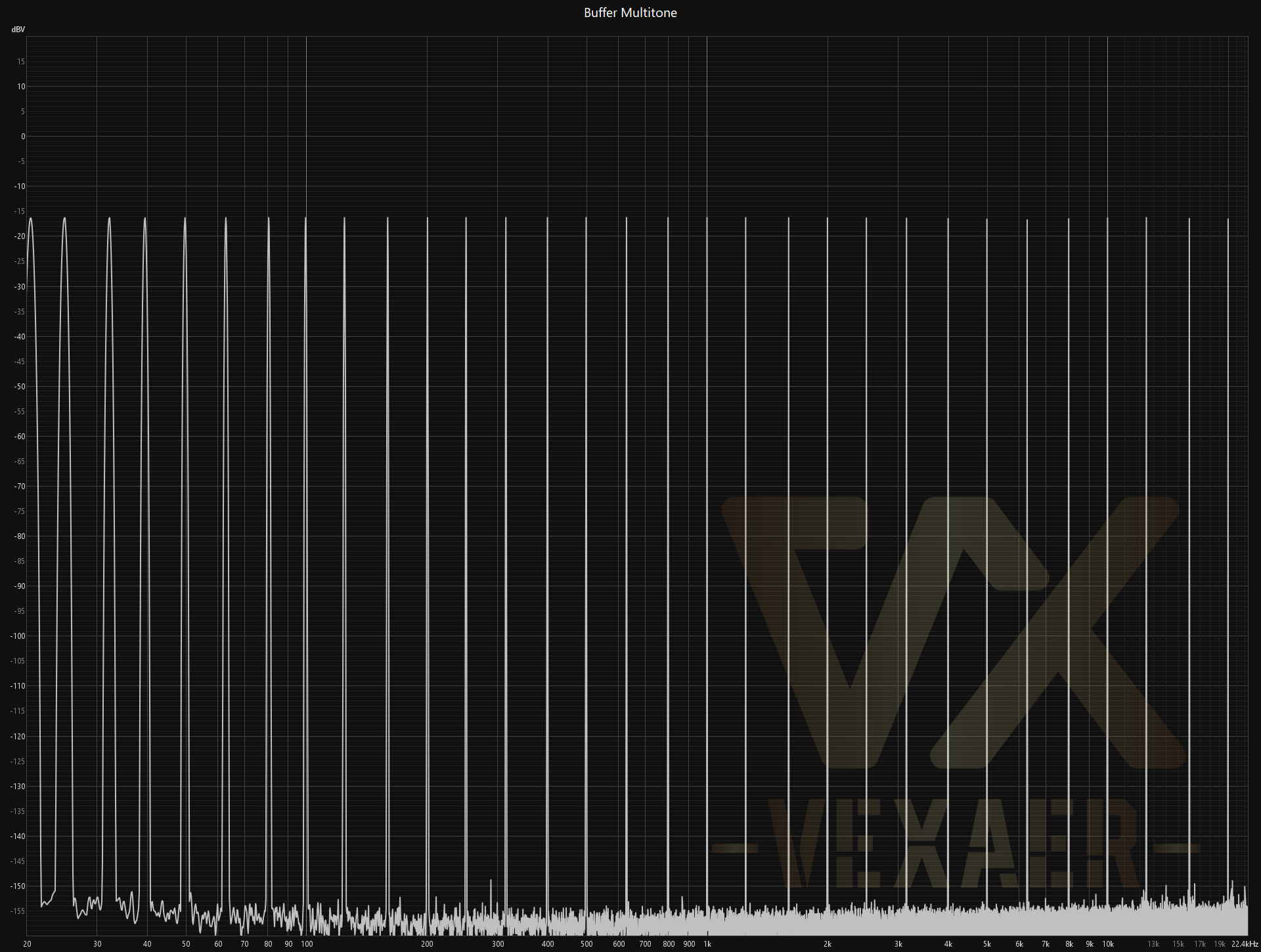Screen dimensions: 1261x952
Task: Click the "7k" tick on the frequency axis
Action: (1046, 944)
